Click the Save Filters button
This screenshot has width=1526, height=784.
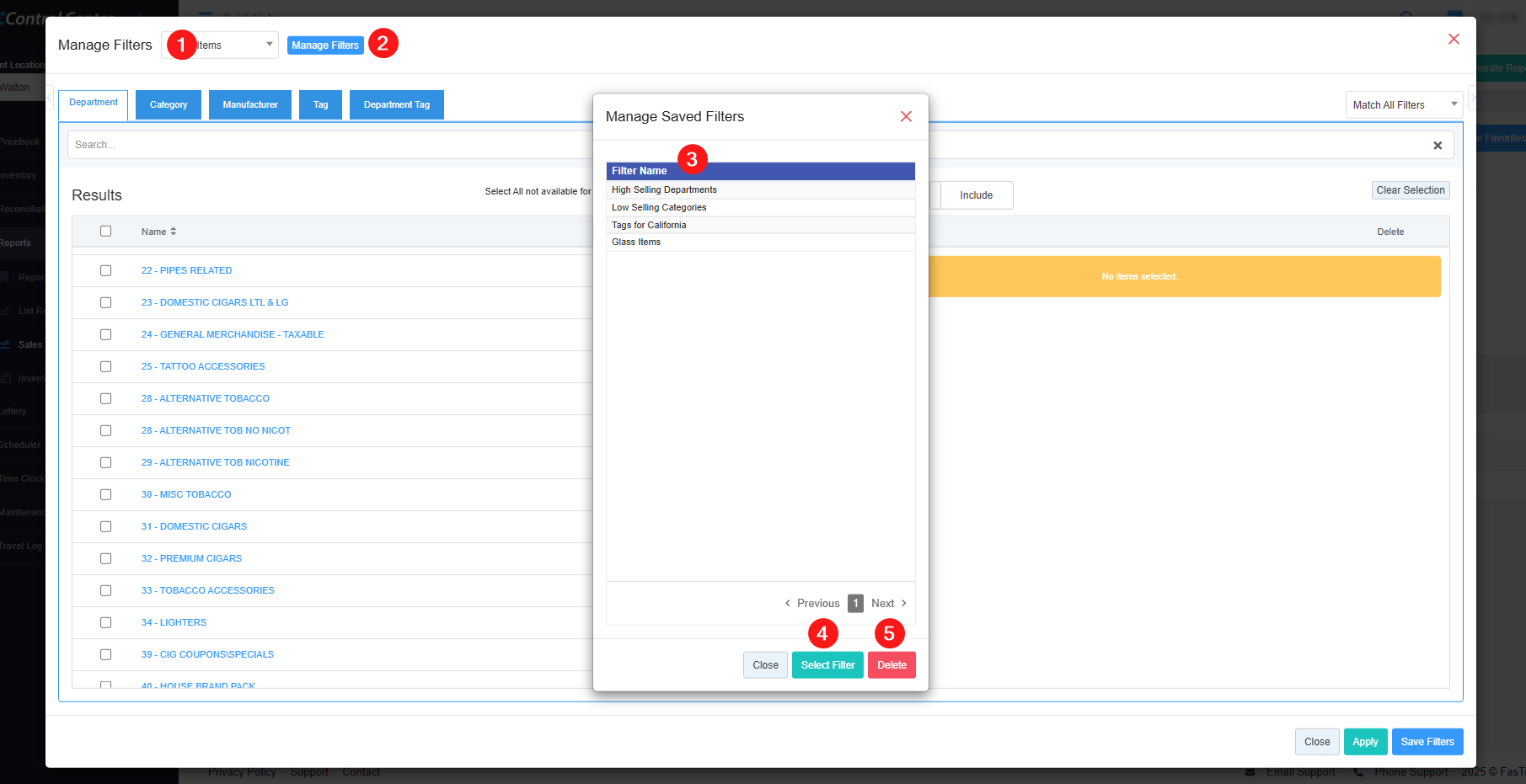pos(1427,742)
